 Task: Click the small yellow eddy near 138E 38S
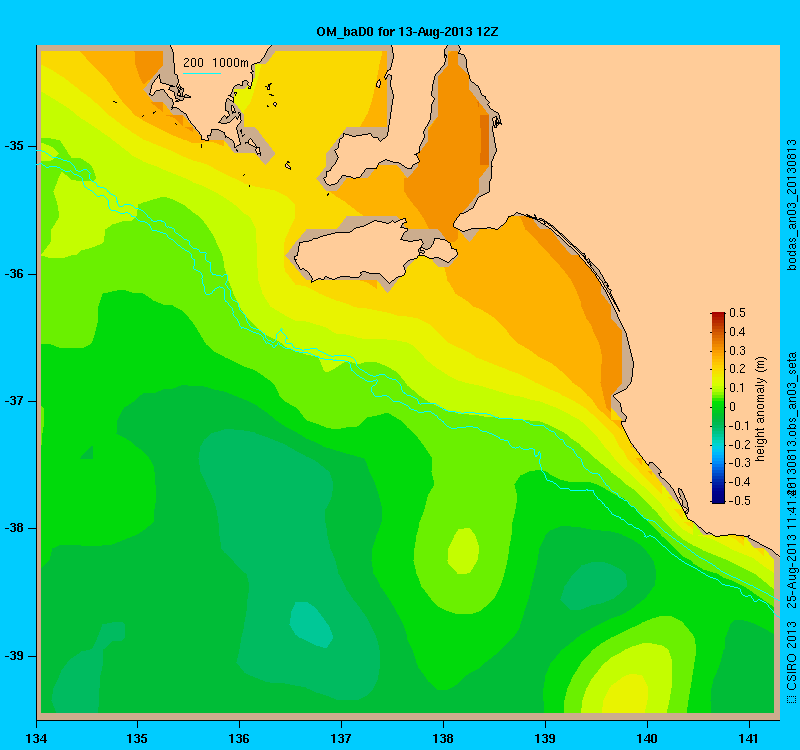pyautogui.click(x=463, y=551)
